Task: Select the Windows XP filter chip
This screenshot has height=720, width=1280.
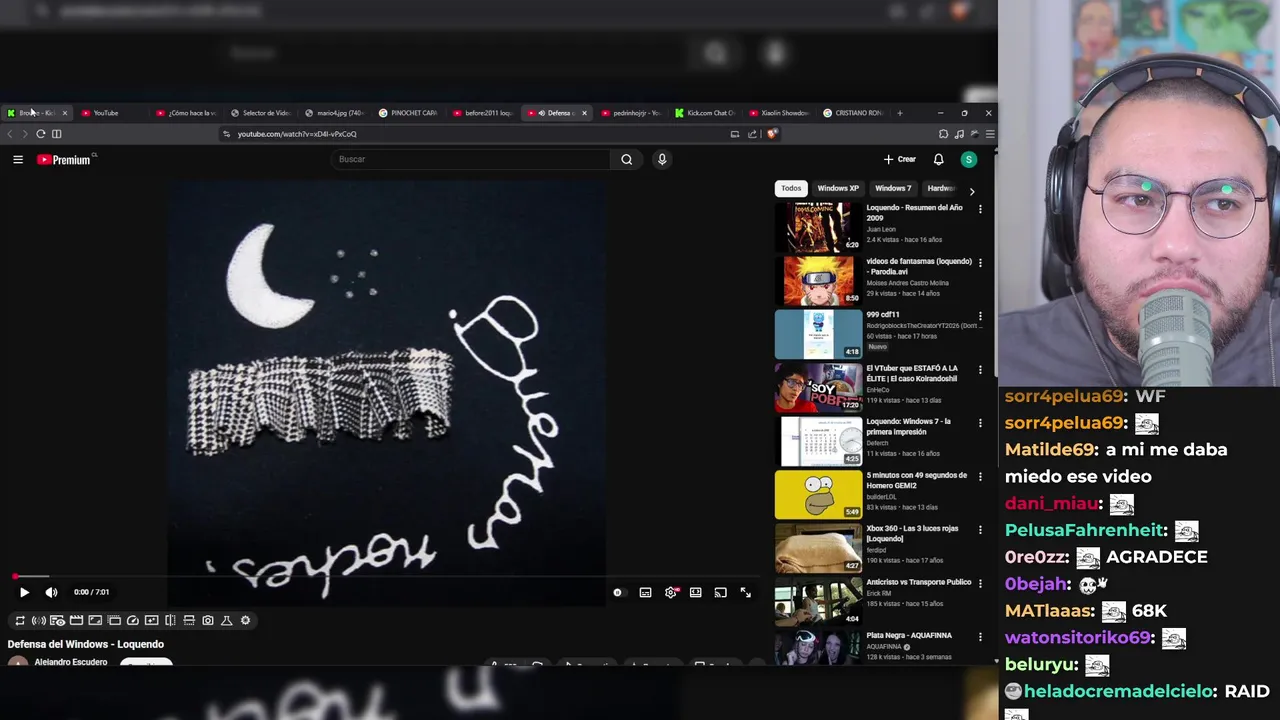Action: [x=838, y=188]
